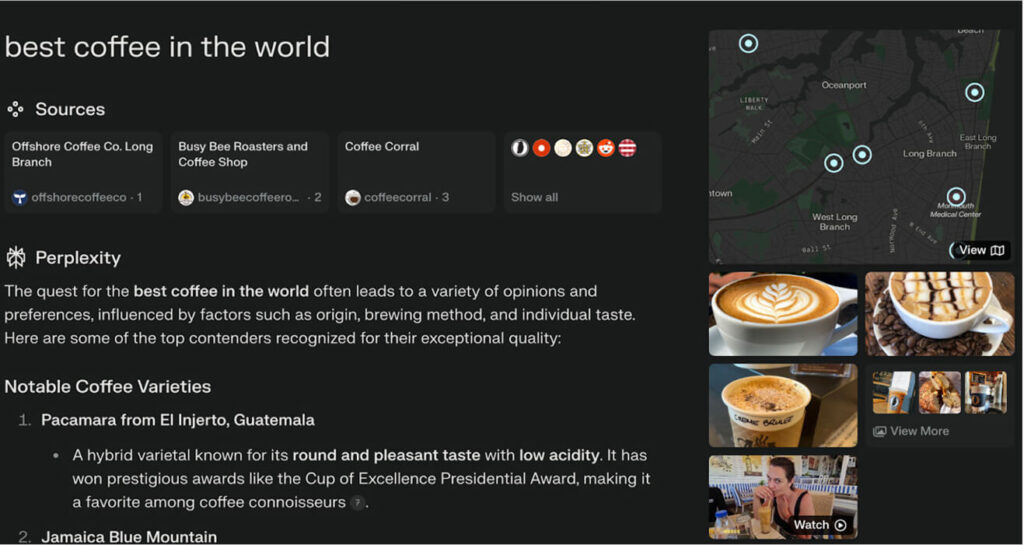Open the Coffee Corral source card
The width and height of the screenshot is (1024, 545).
pyautogui.click(x=417, y=172)
